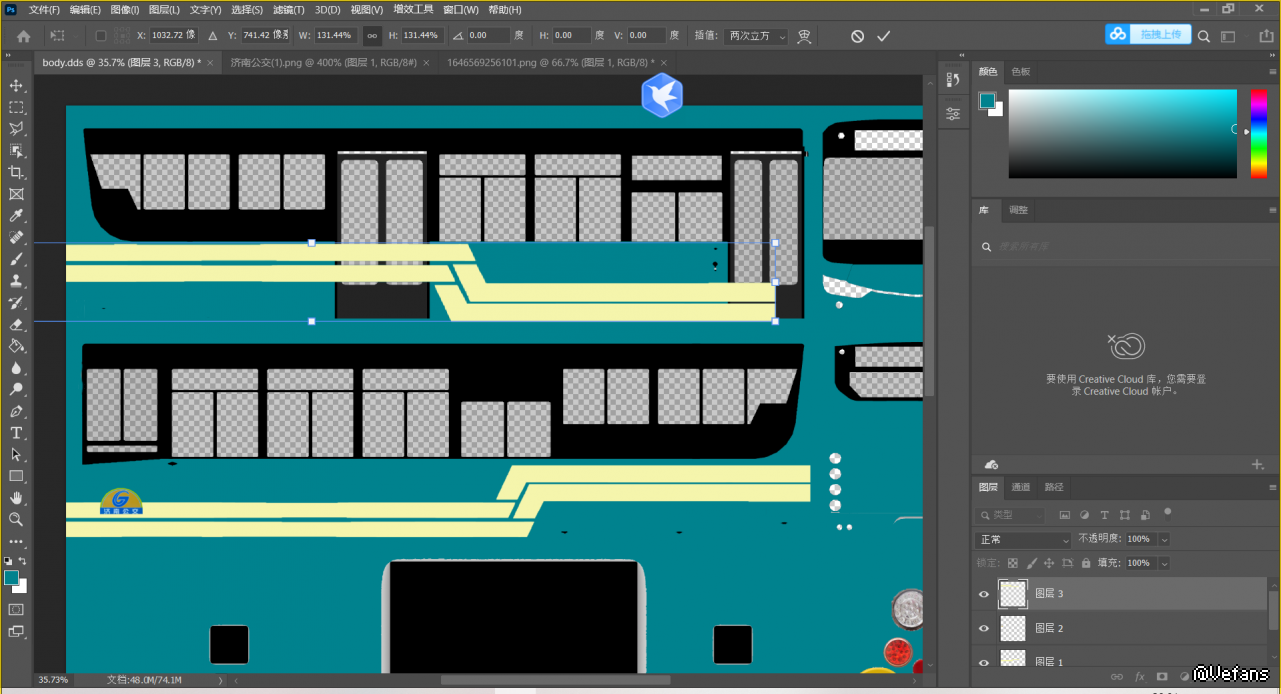Screen dimensions: 1281x694
Task: Select the Zoom tool in toolbar
Action: (16, 520)
